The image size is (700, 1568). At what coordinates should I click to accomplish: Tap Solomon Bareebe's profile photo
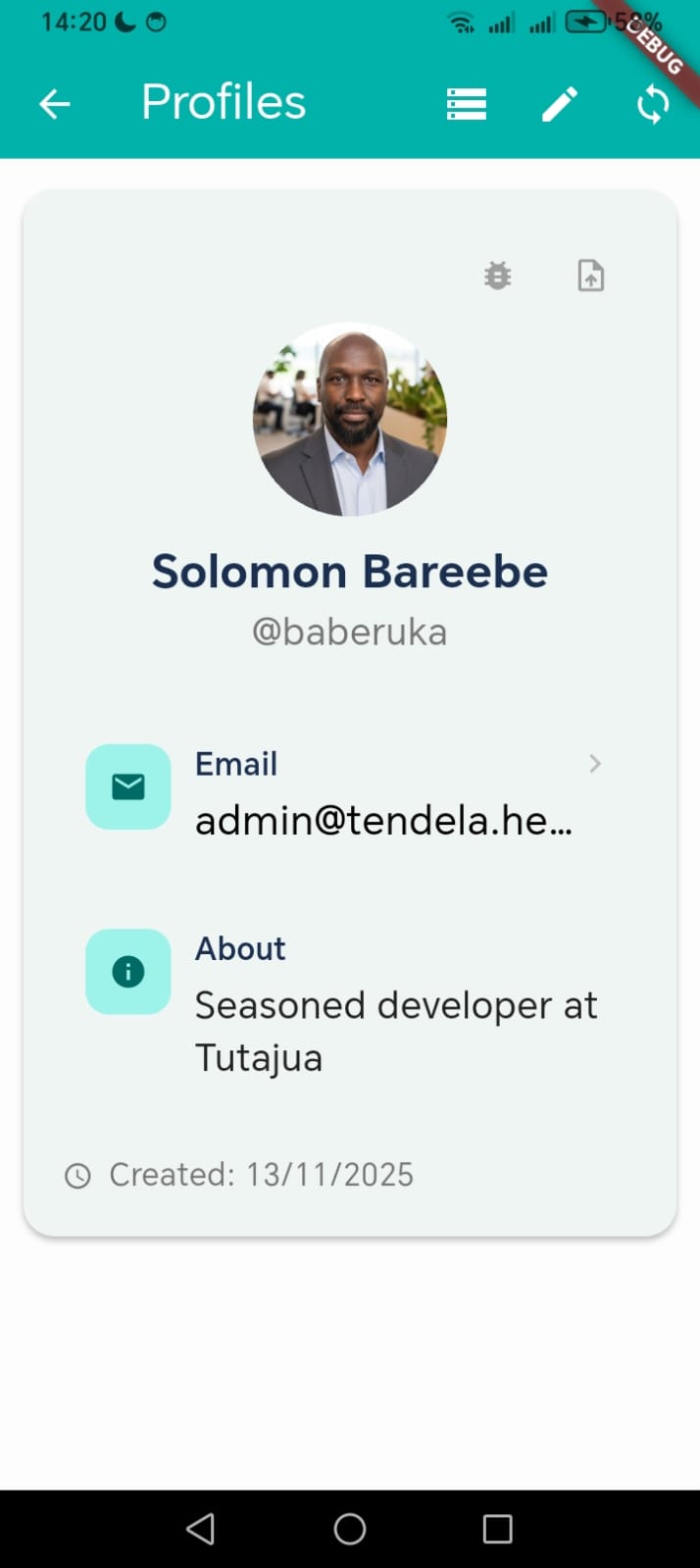click(350, 419)
